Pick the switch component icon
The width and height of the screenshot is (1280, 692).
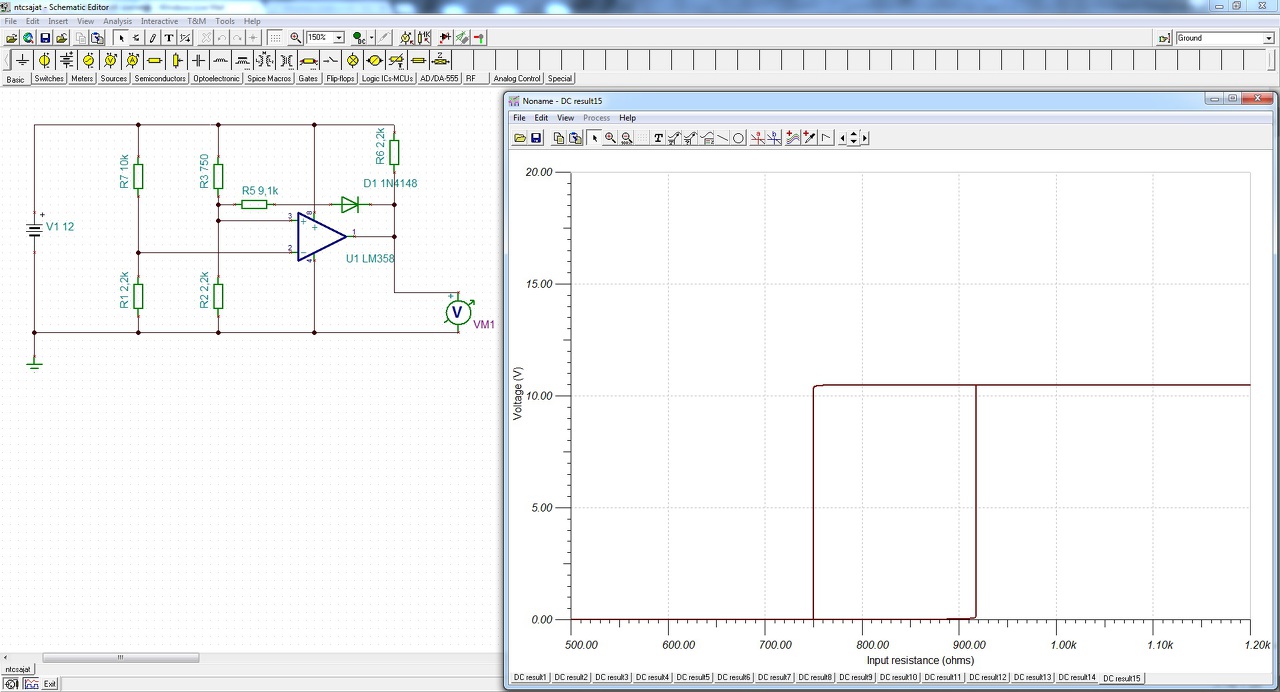coord(330,60)
